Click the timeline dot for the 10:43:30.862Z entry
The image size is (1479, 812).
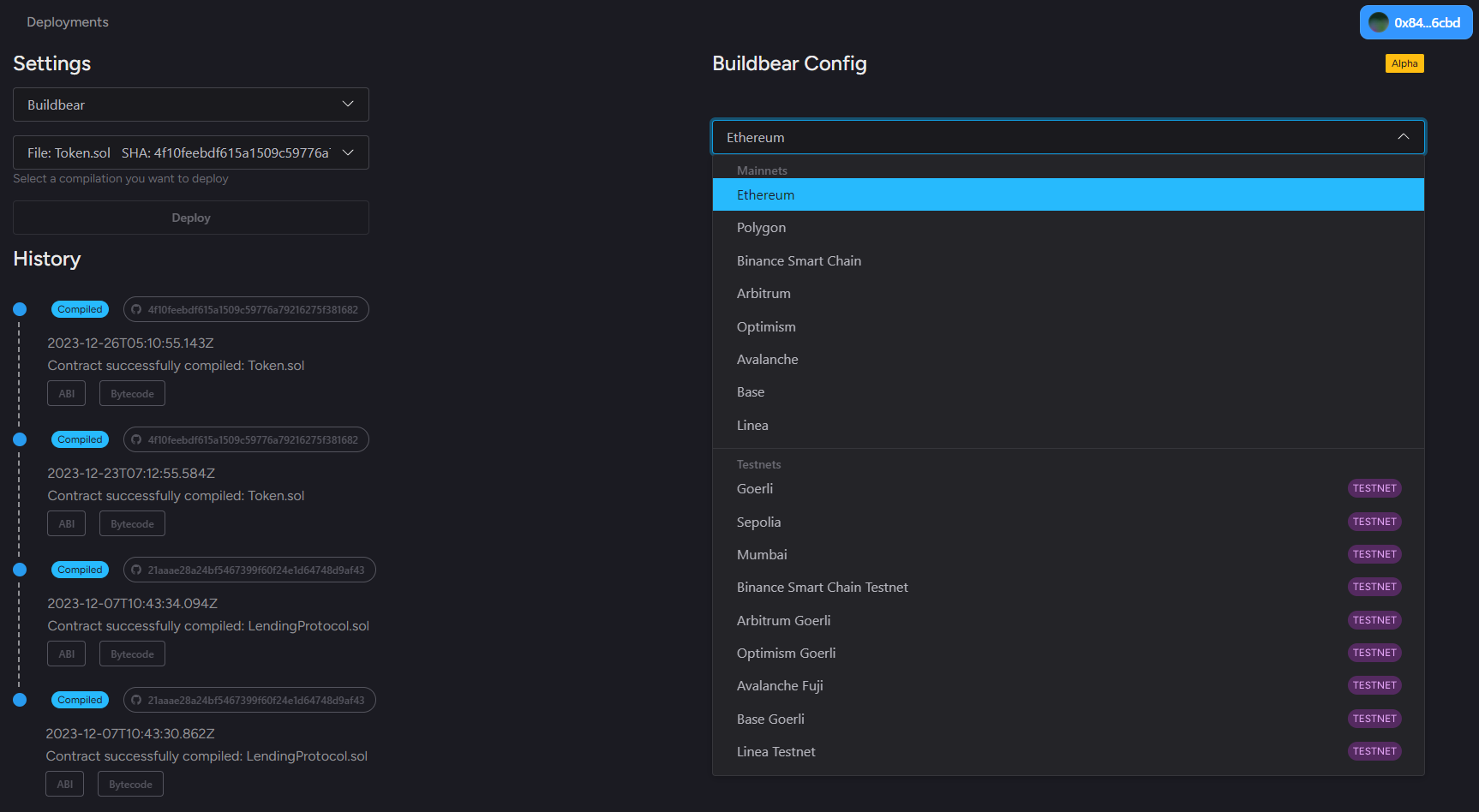click(20, 700)
